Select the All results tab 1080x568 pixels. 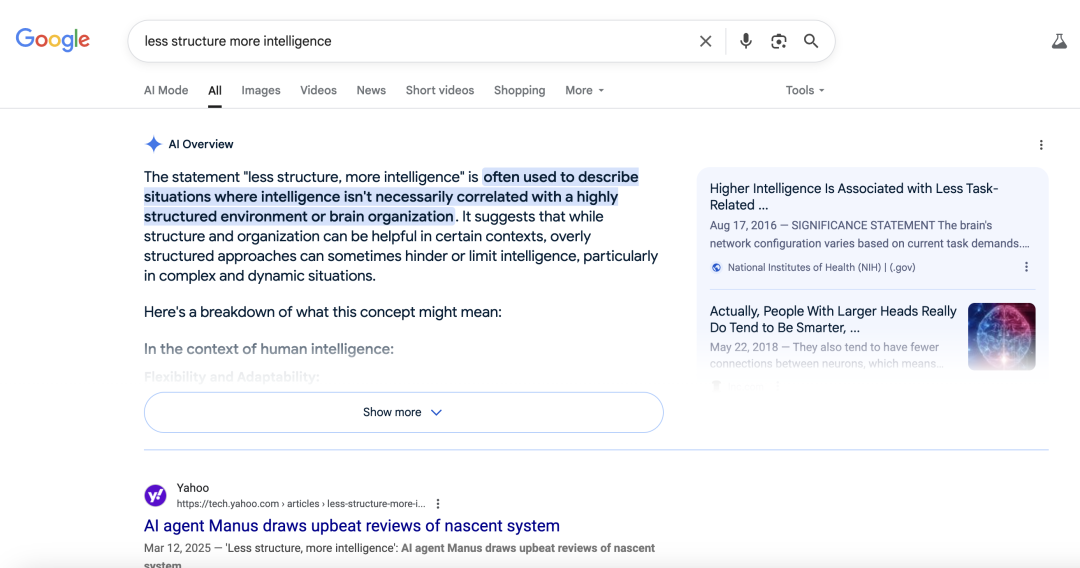(215, 90)
